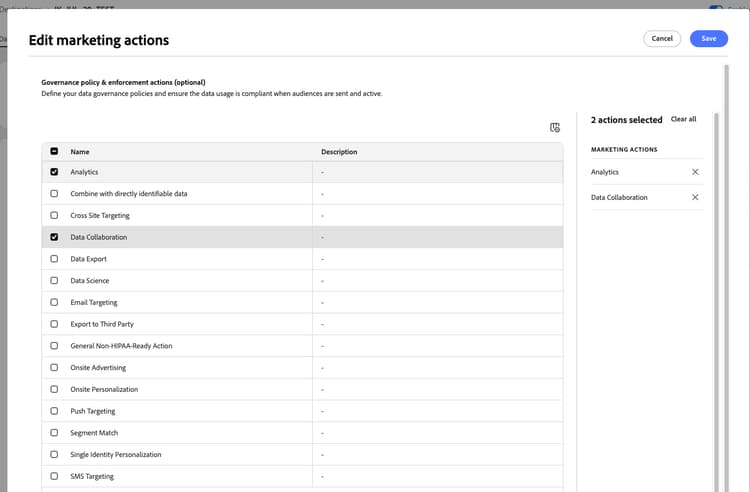Click the General Non-HIPAA-Ready Action text
Viewport: 750px width, 492px height.
121,346
